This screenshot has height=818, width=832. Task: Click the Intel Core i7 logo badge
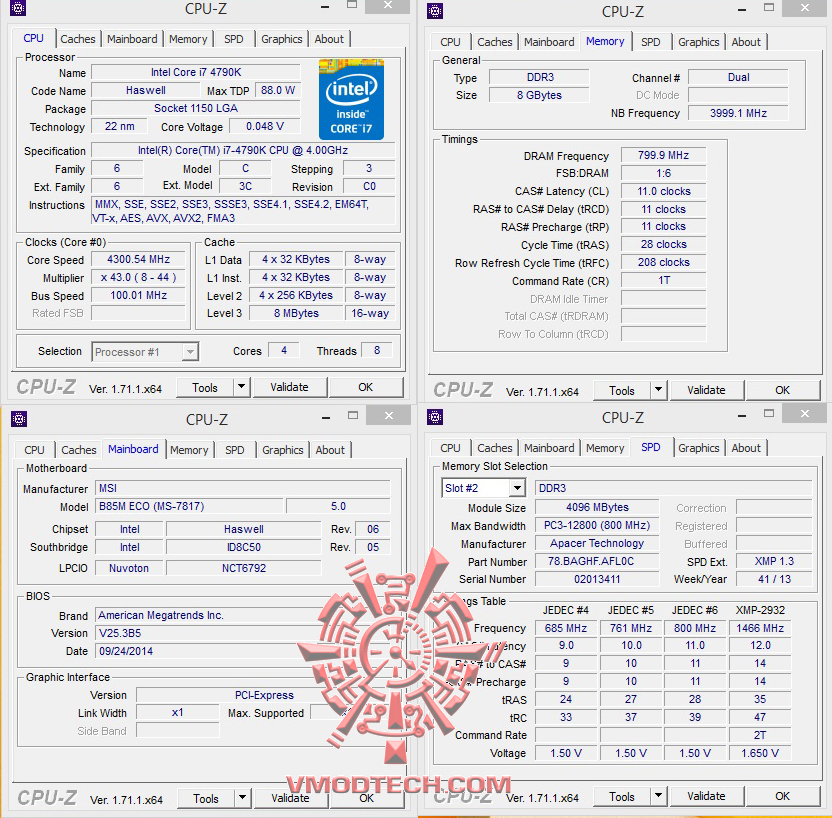(351, 100)
